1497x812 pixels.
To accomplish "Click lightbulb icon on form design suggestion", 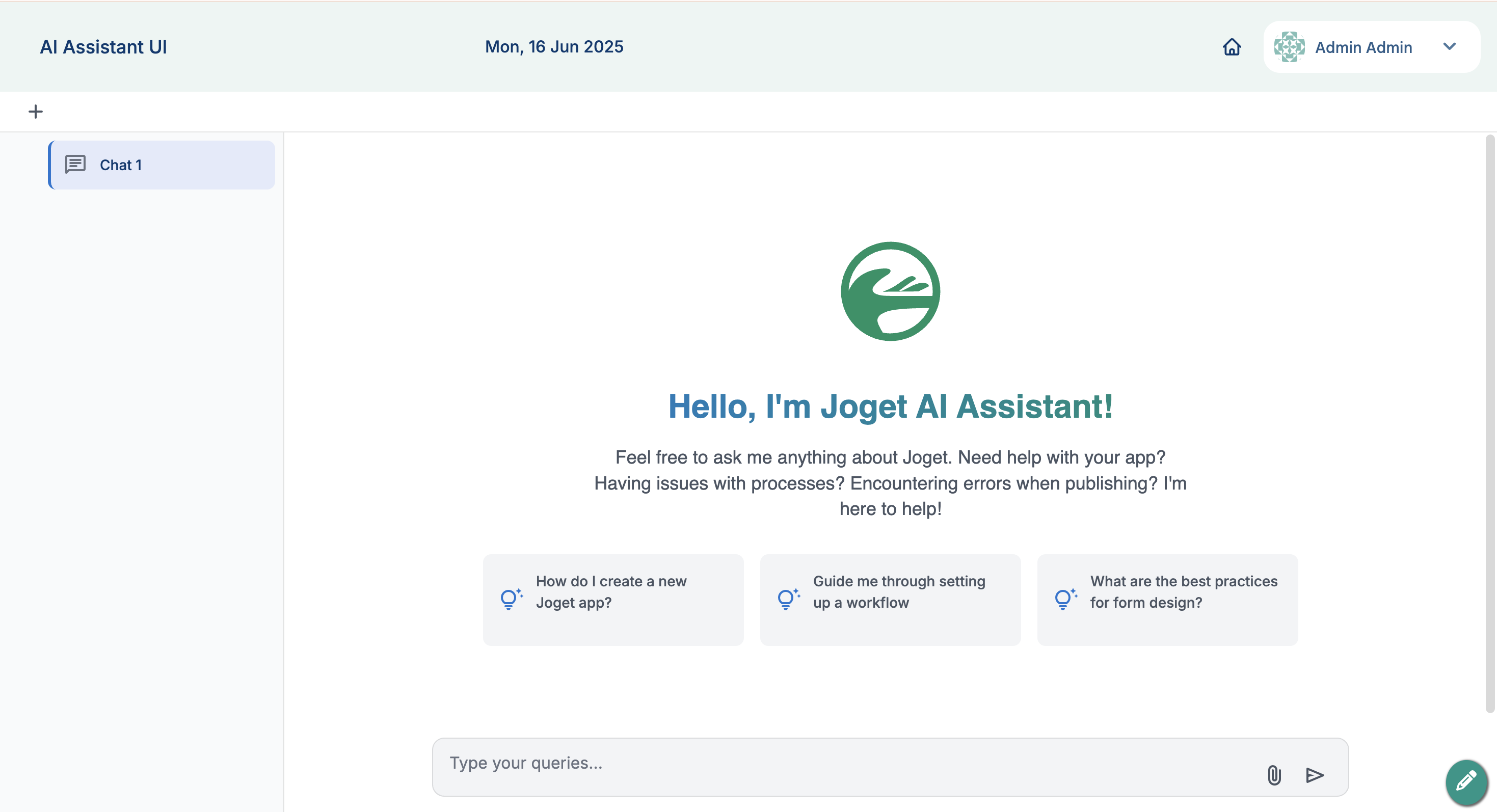I will pos(1064,599).
